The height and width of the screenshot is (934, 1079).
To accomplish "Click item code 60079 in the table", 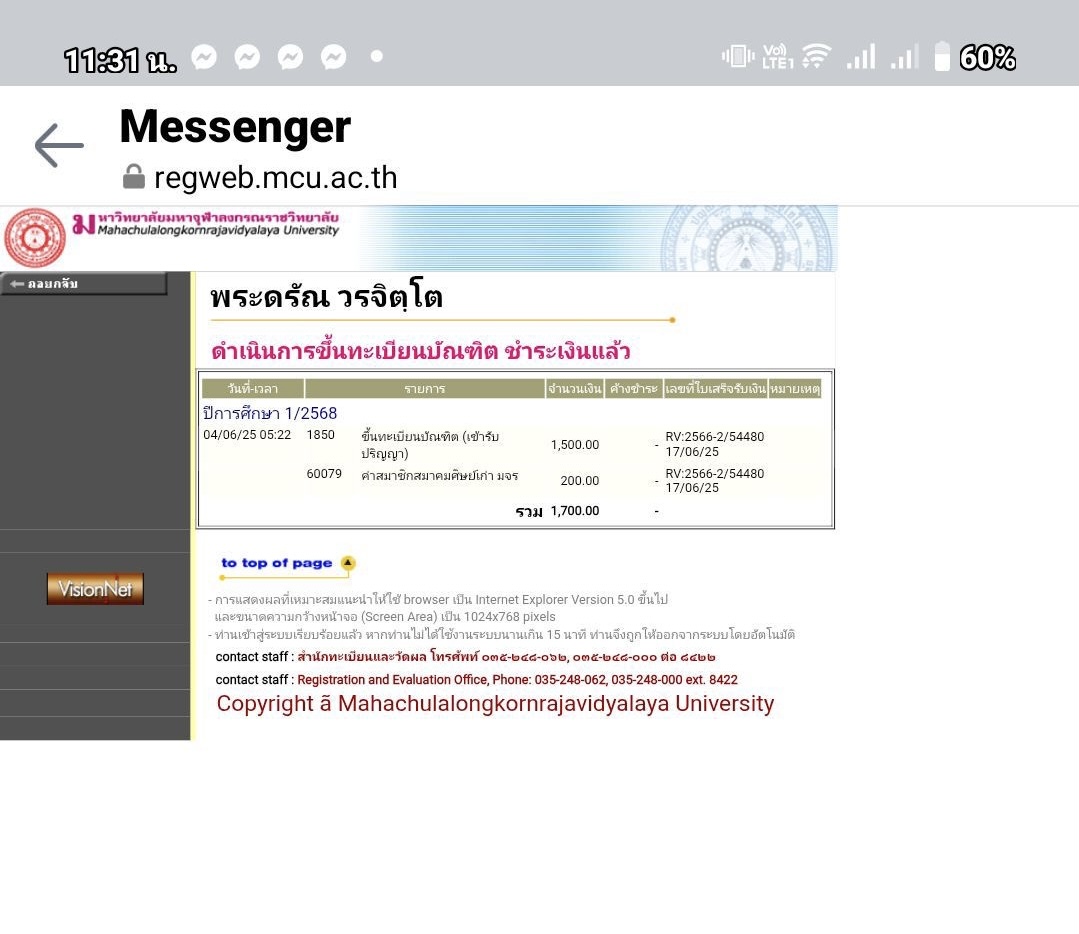I will pos(324,474).
